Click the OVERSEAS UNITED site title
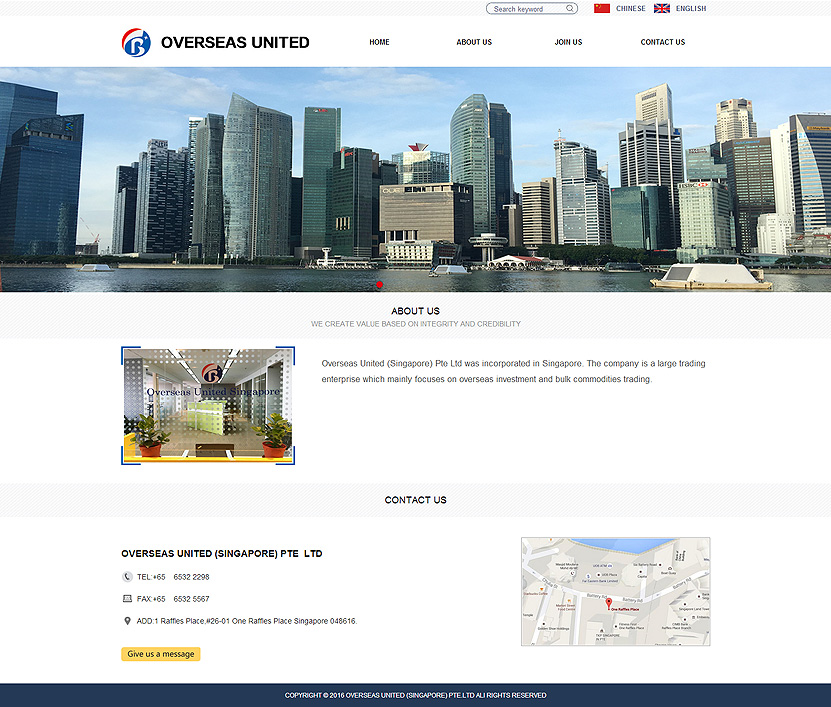The image size is (831, 707). coord(235,42)
